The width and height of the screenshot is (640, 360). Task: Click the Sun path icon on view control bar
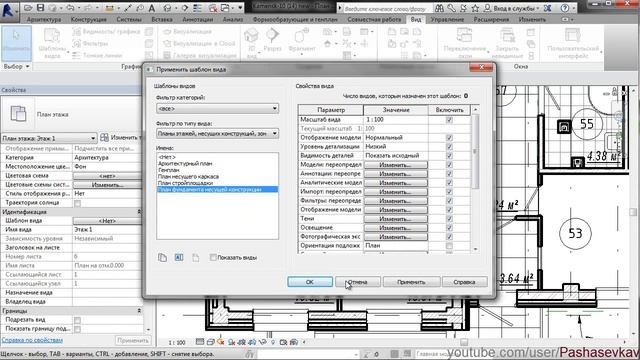[221, 342]
